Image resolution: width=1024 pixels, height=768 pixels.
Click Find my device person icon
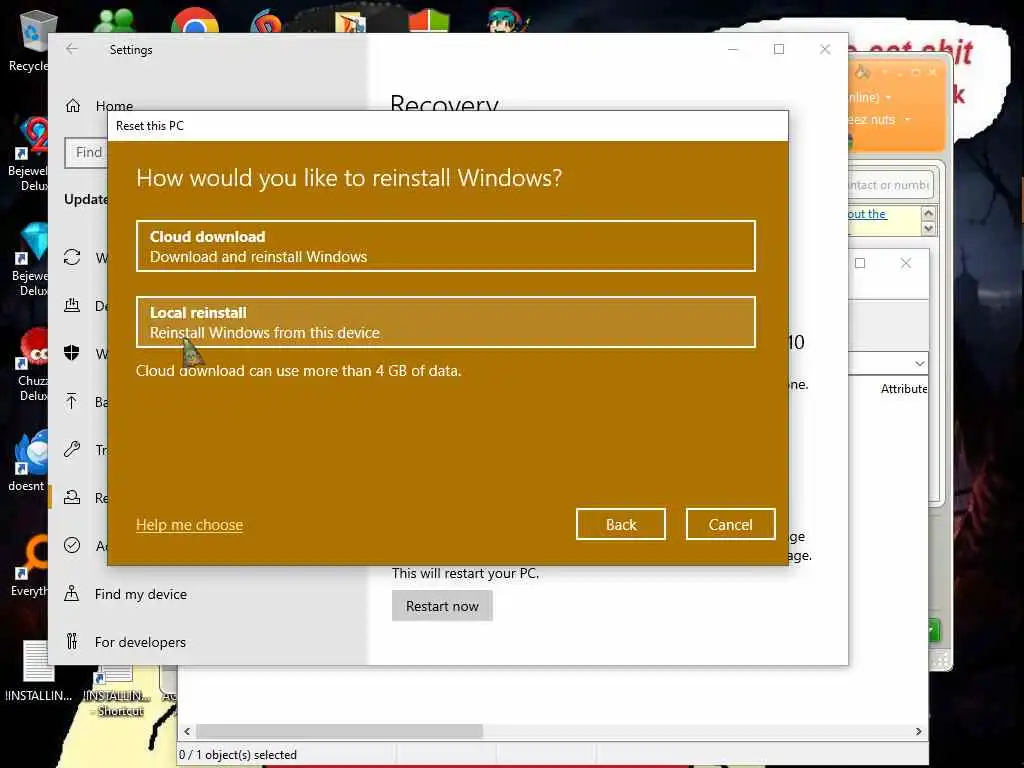click(72, 594)
